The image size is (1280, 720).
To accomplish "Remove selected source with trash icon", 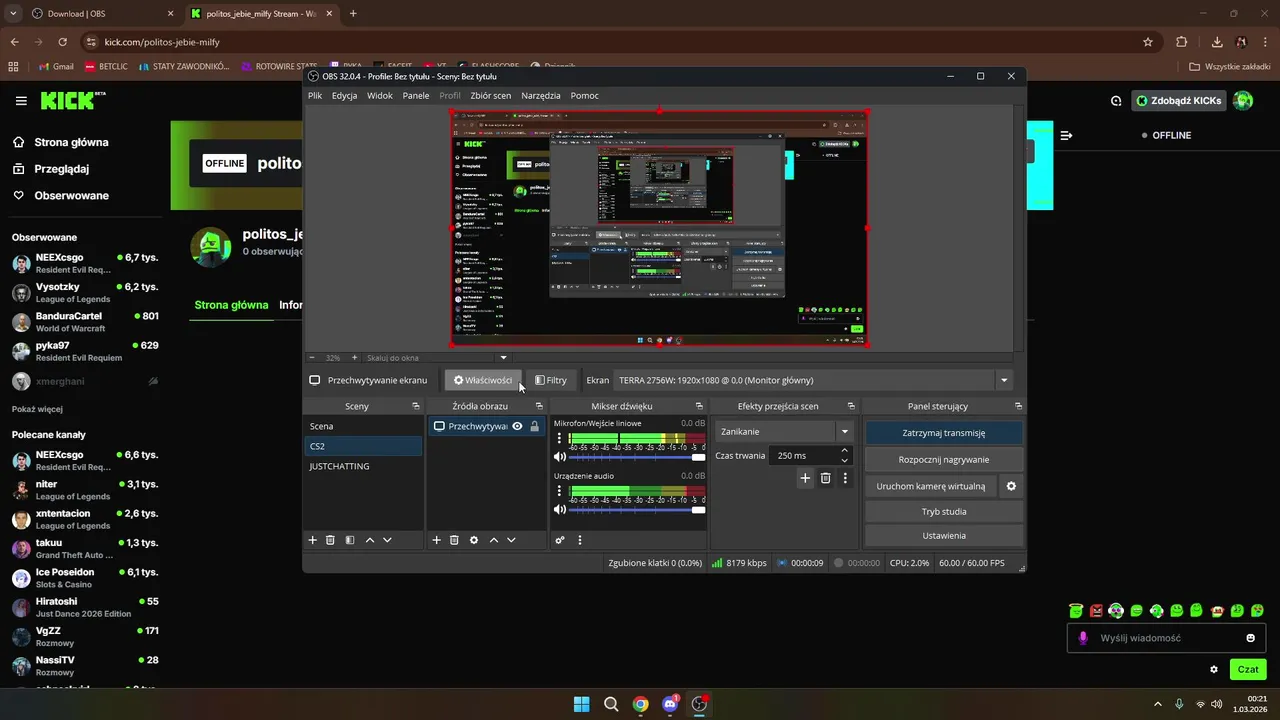I will pyautogui.click(x=454, y=540).
